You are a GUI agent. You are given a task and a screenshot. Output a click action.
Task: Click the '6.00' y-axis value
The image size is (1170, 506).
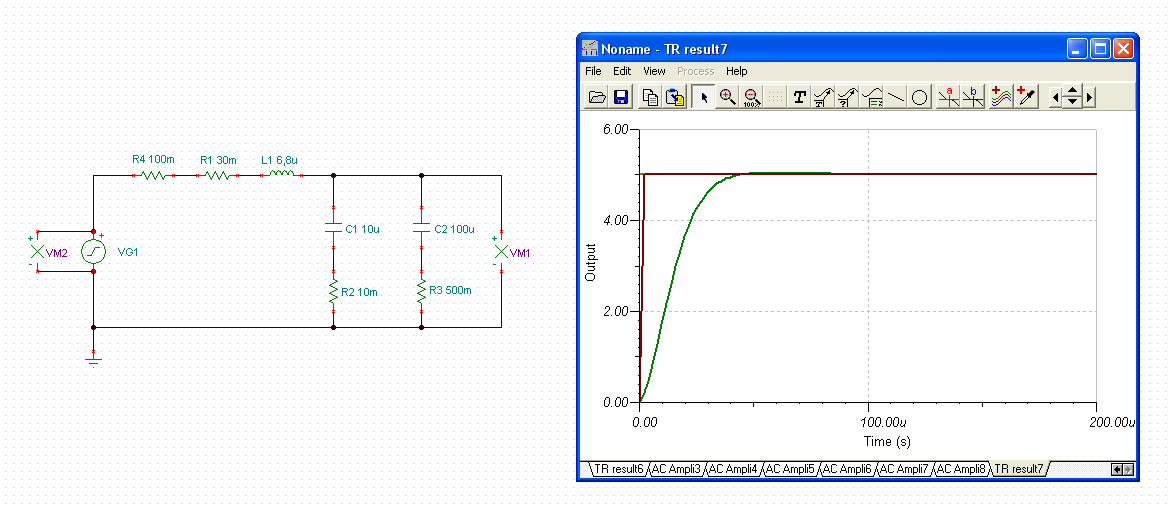coord(616,129)
